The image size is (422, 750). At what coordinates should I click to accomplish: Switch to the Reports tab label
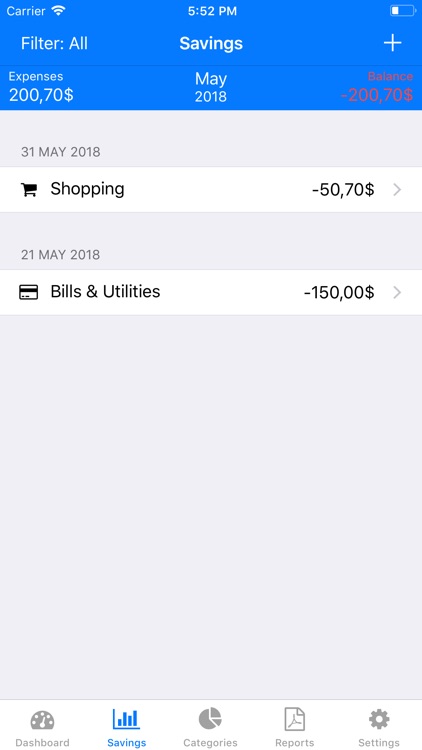295,742
